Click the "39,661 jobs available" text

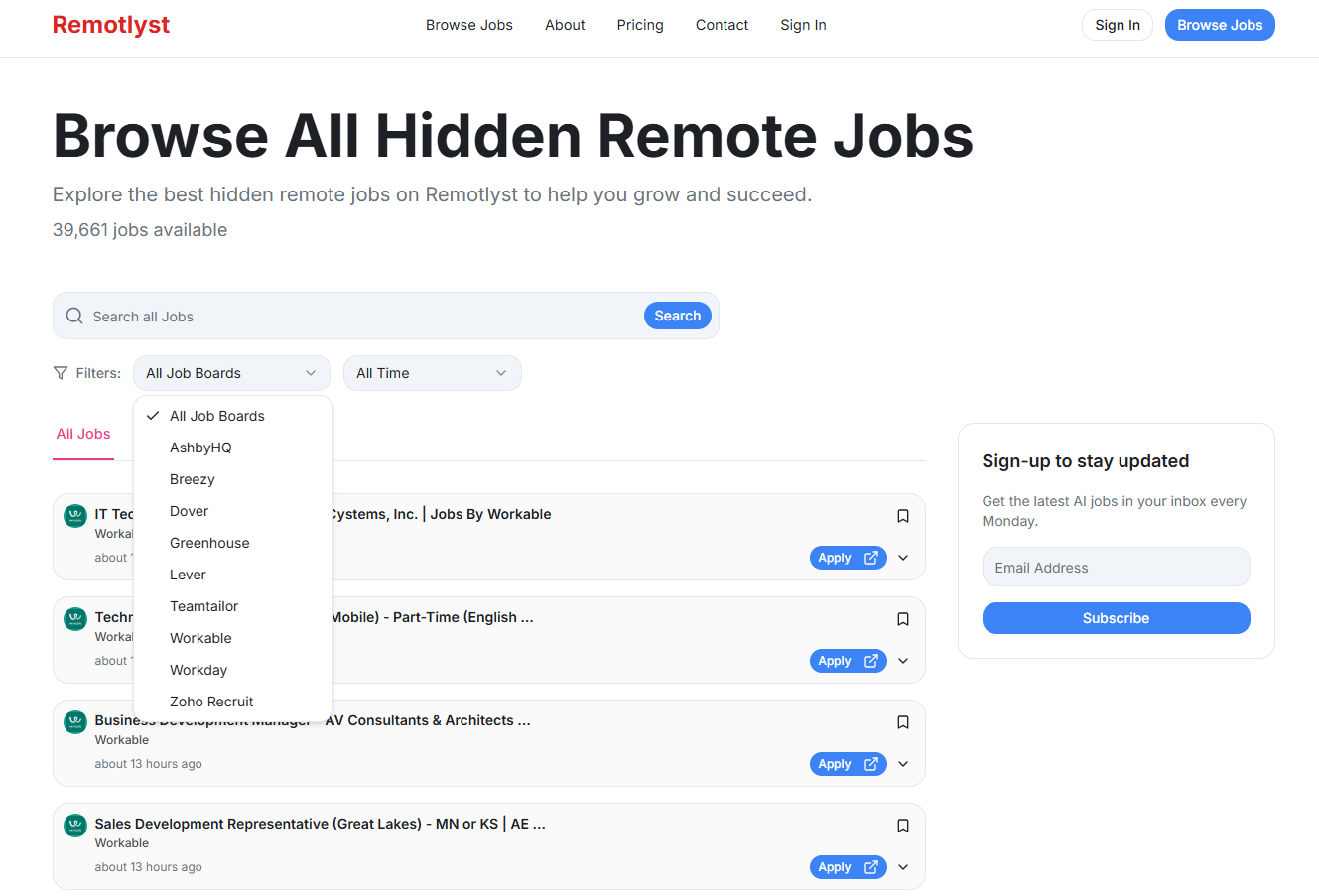pyautogui.click(x=140, y=230)
